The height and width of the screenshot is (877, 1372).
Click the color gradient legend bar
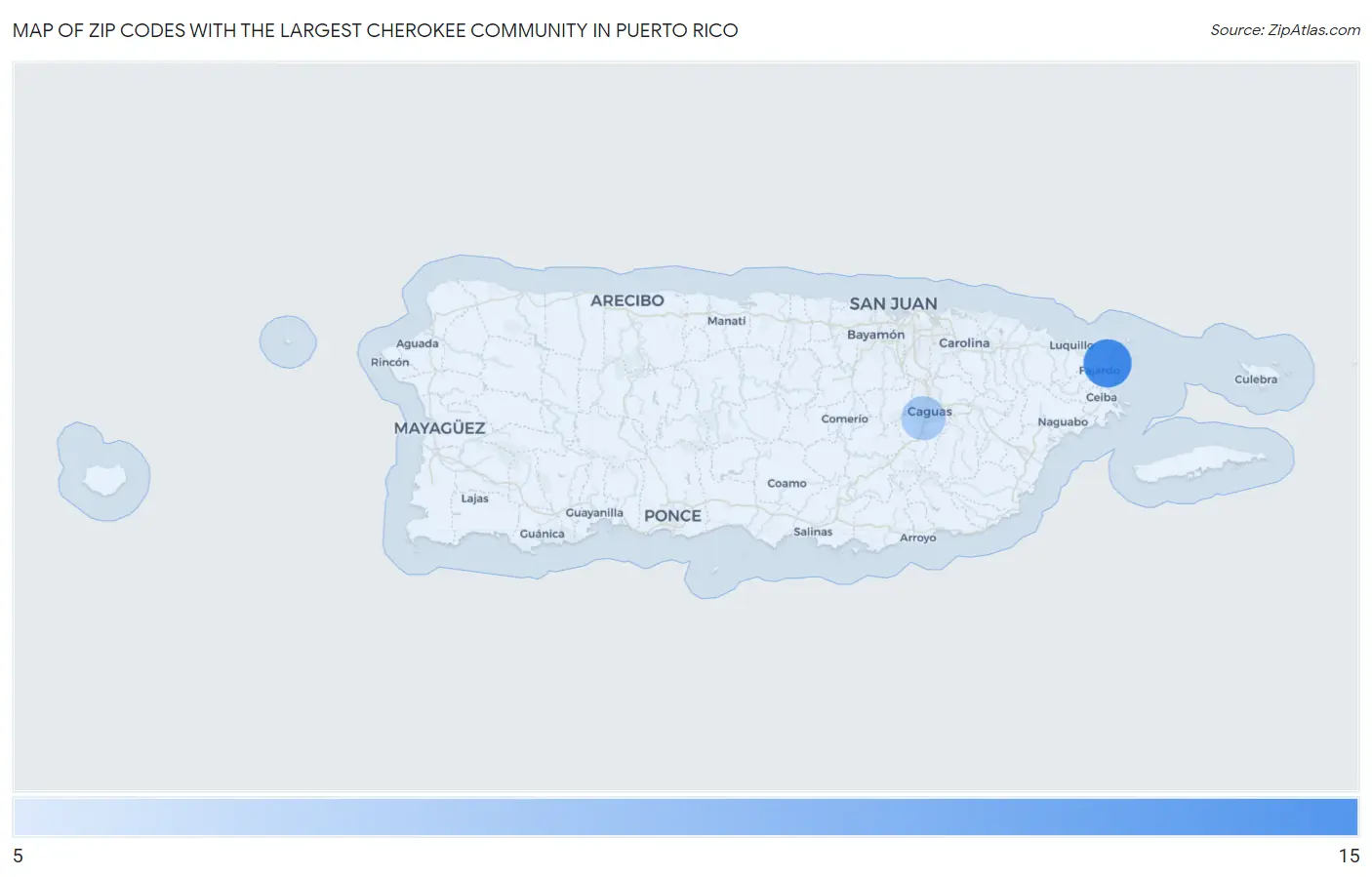pyautogui.click(x=686, y=817)
